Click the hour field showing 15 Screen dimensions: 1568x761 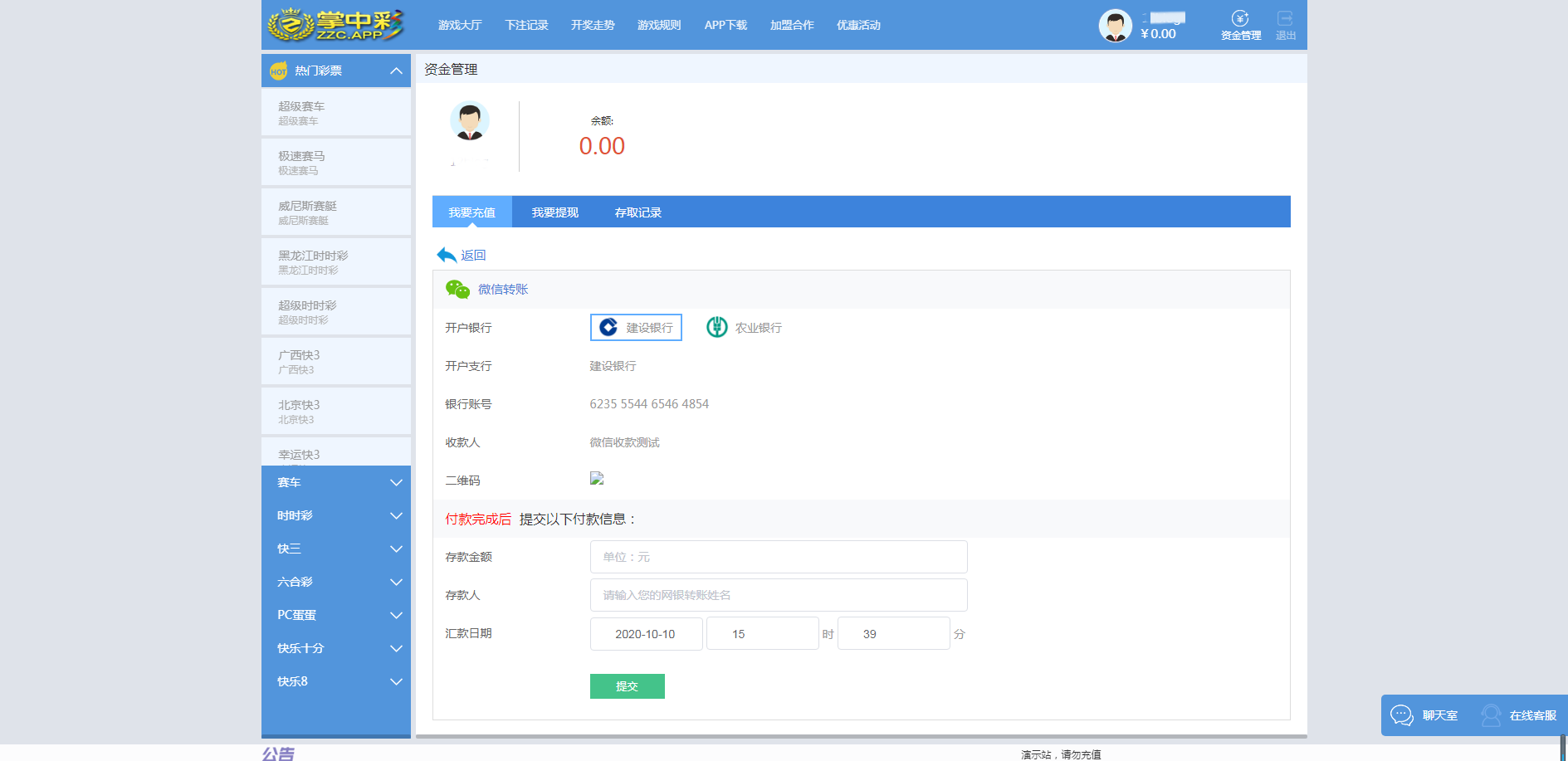(x=762, y=633)
